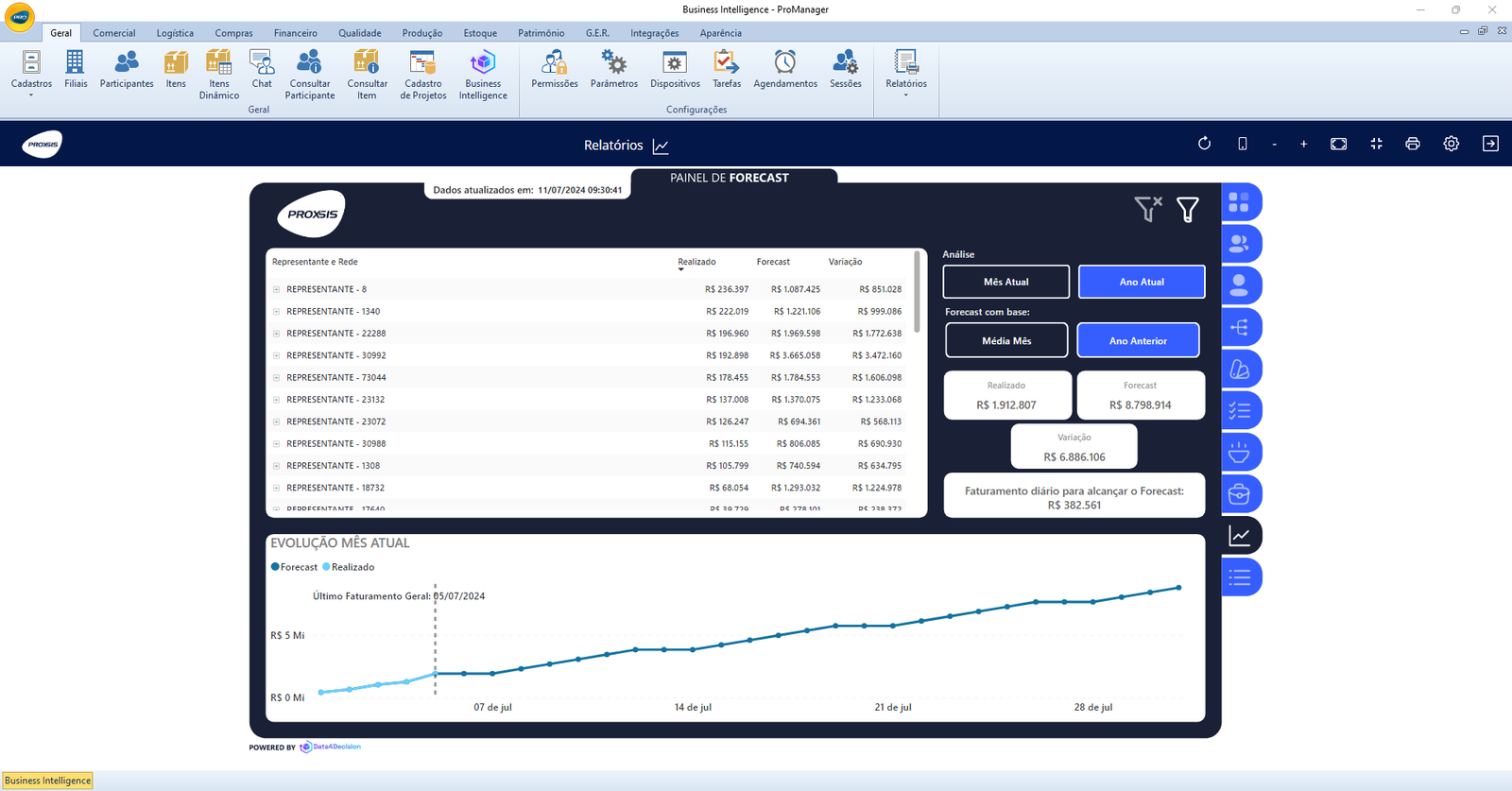The width and height of the screenshot is (1512, 791).
Task: Select the Business Intelligence bottom tab
Action: pyautogui.click(x=48, y=781)
